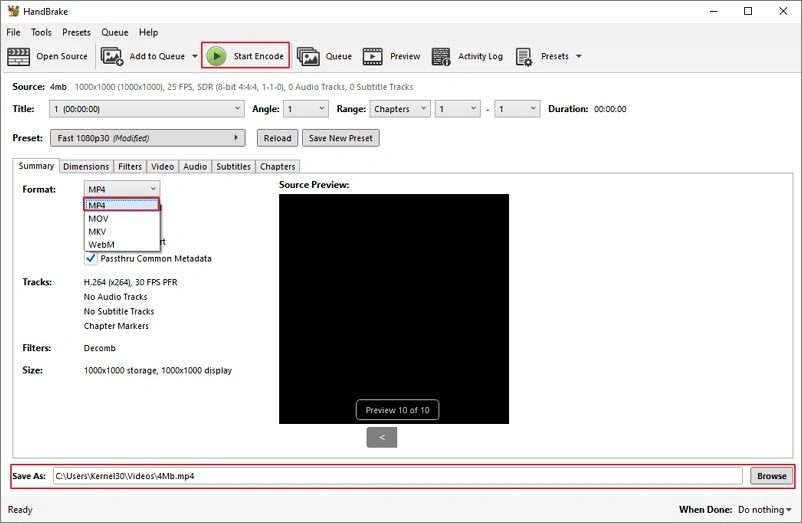Open the File menu
This screenshot has height=523, width=802.
tap(13, 32)
